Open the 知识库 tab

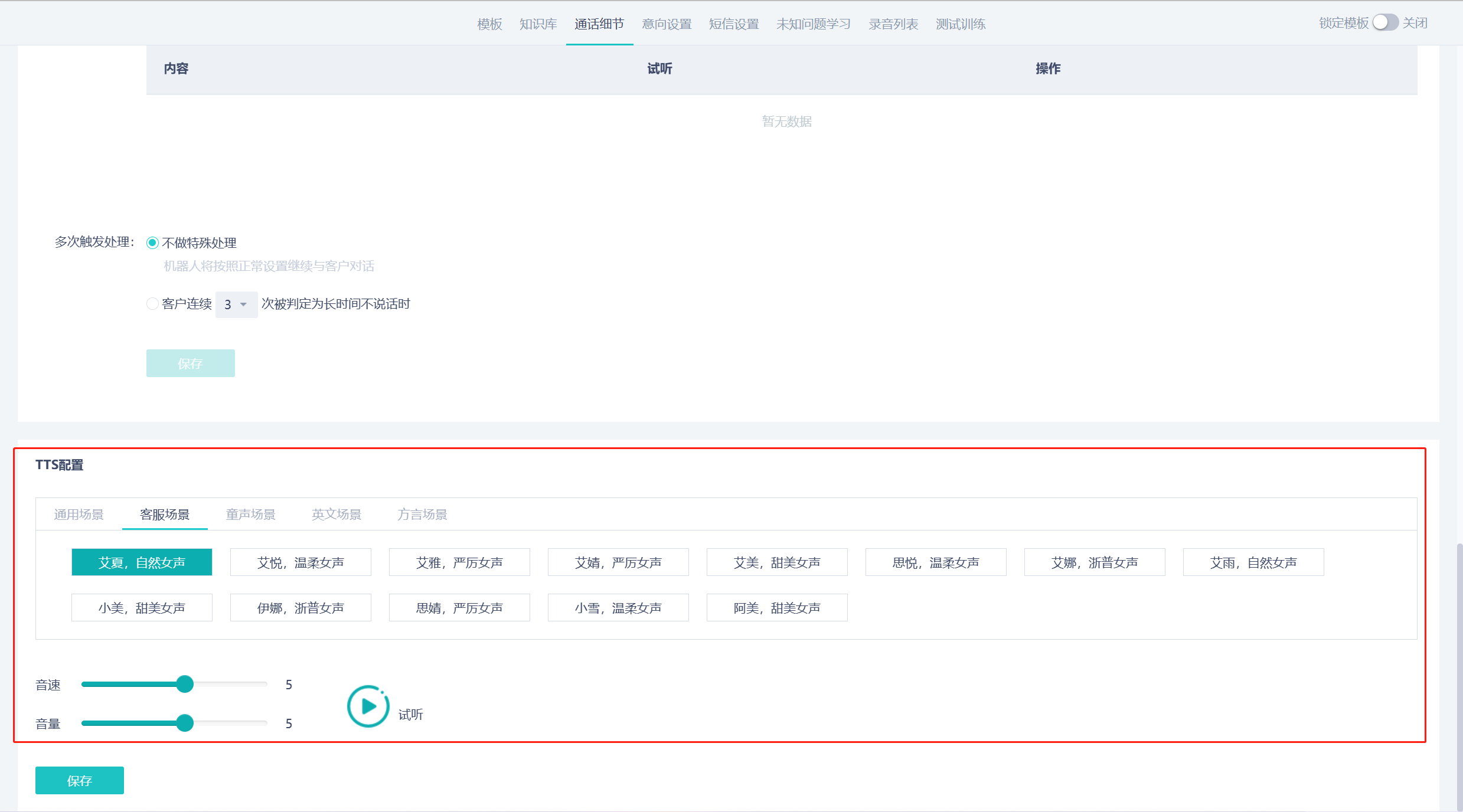[538, 24]
